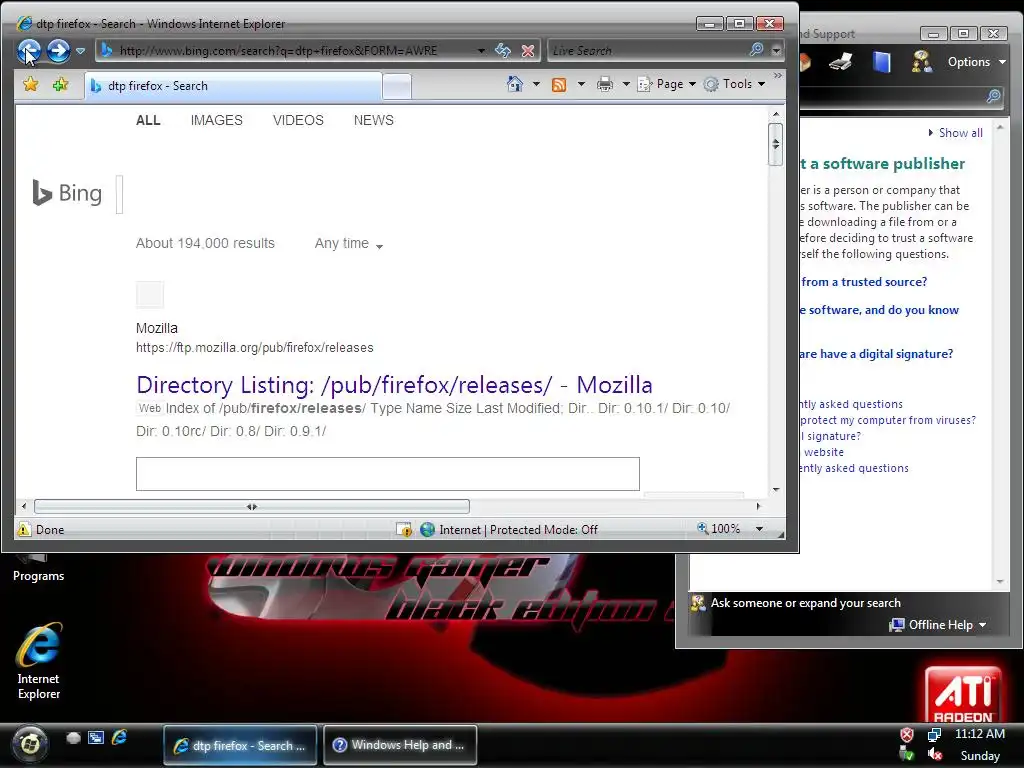Click the bing.com URL address field

pyautogui.click(x=279, y=50)
